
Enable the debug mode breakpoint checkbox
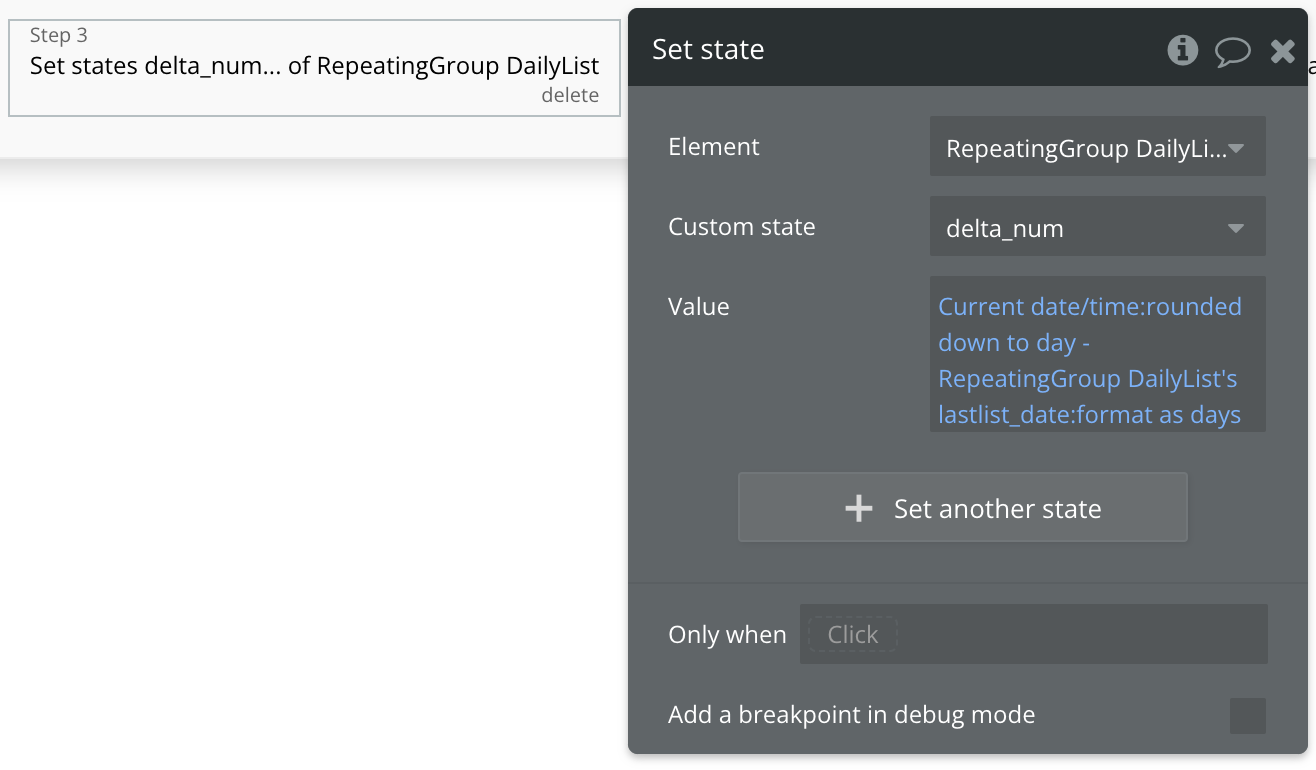[x=1247, y=715]
